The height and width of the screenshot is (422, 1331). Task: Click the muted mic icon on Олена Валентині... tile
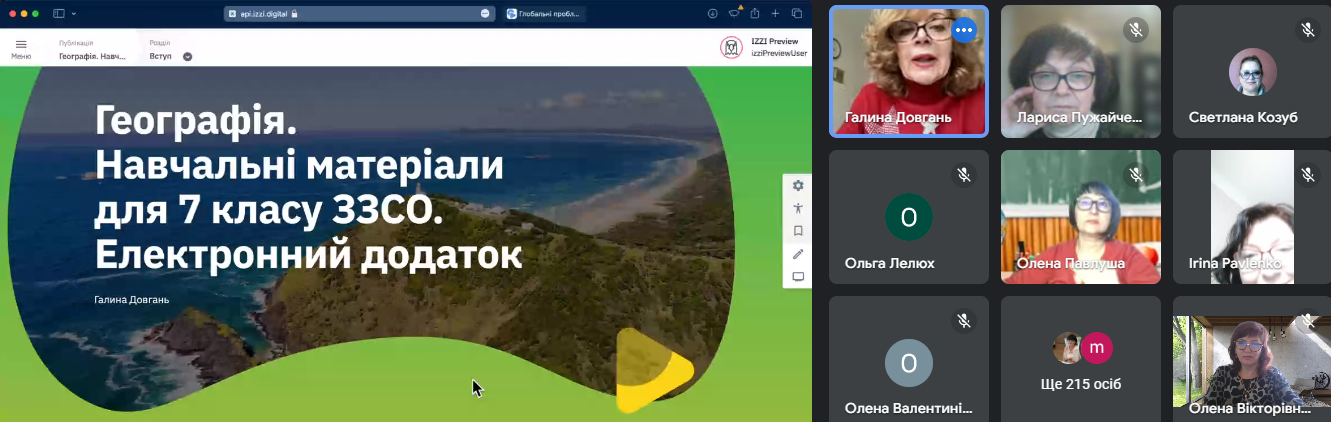[x=964, y=320]
